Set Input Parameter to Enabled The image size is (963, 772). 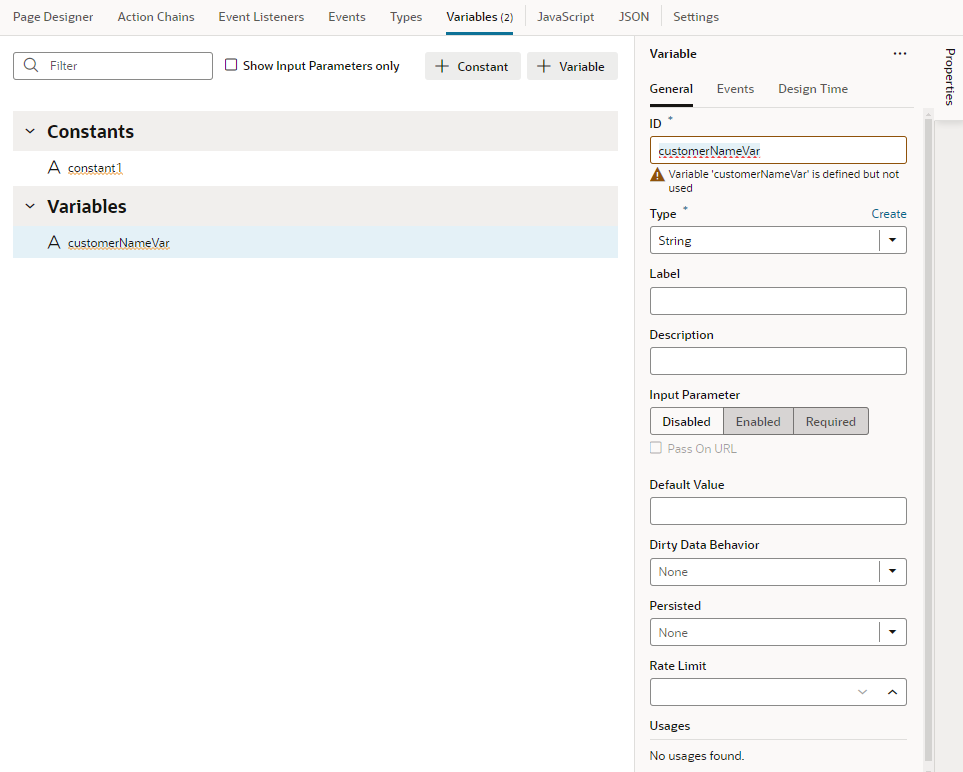[x=758, y=421]
